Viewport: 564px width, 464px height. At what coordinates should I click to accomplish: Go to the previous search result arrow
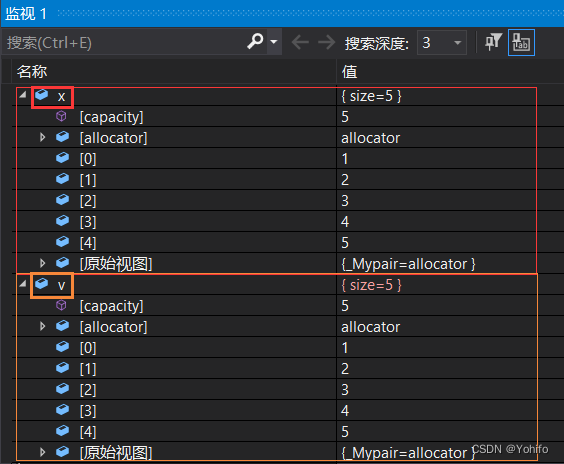pos(300,42)
